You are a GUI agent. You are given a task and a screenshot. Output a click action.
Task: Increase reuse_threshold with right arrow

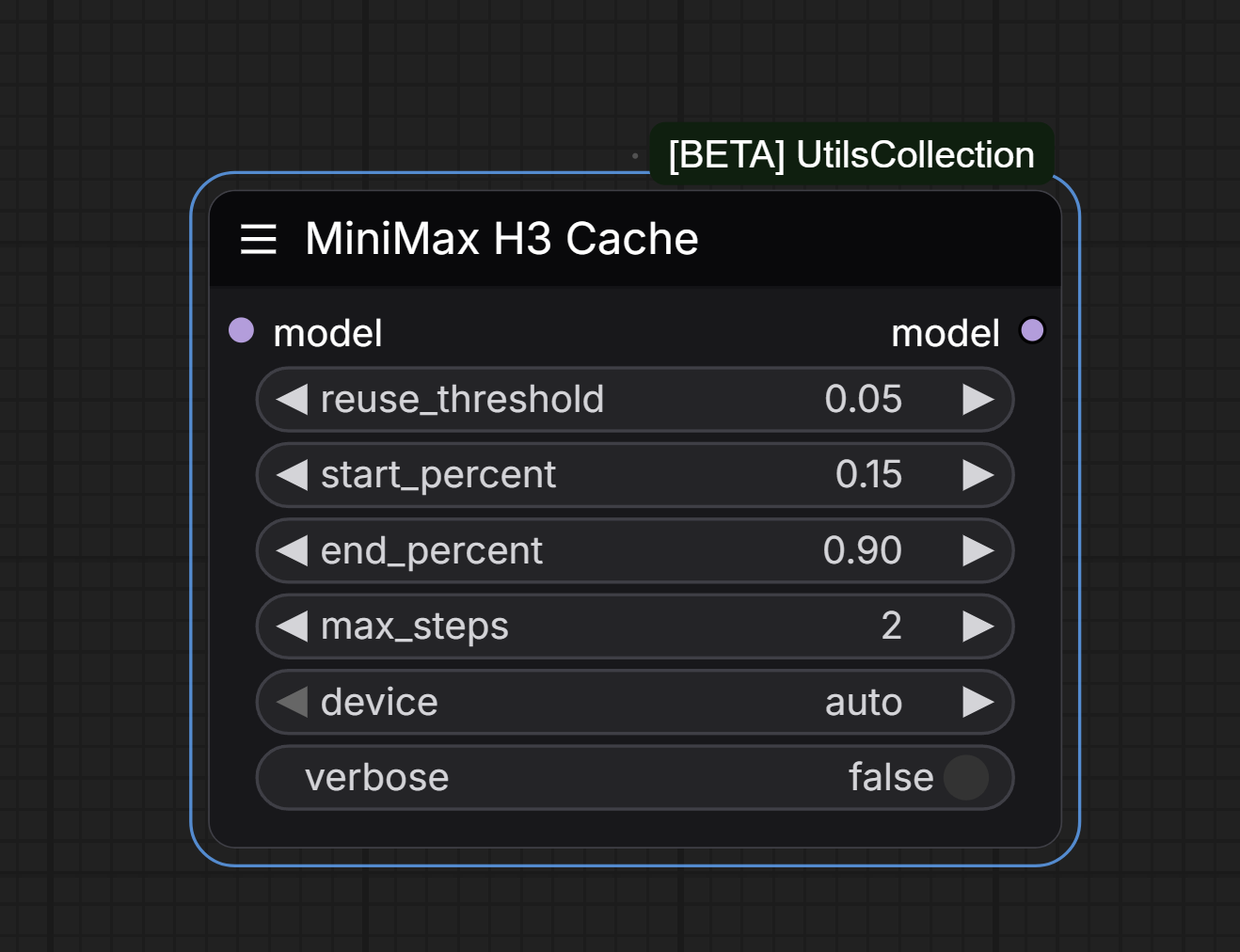978,400
